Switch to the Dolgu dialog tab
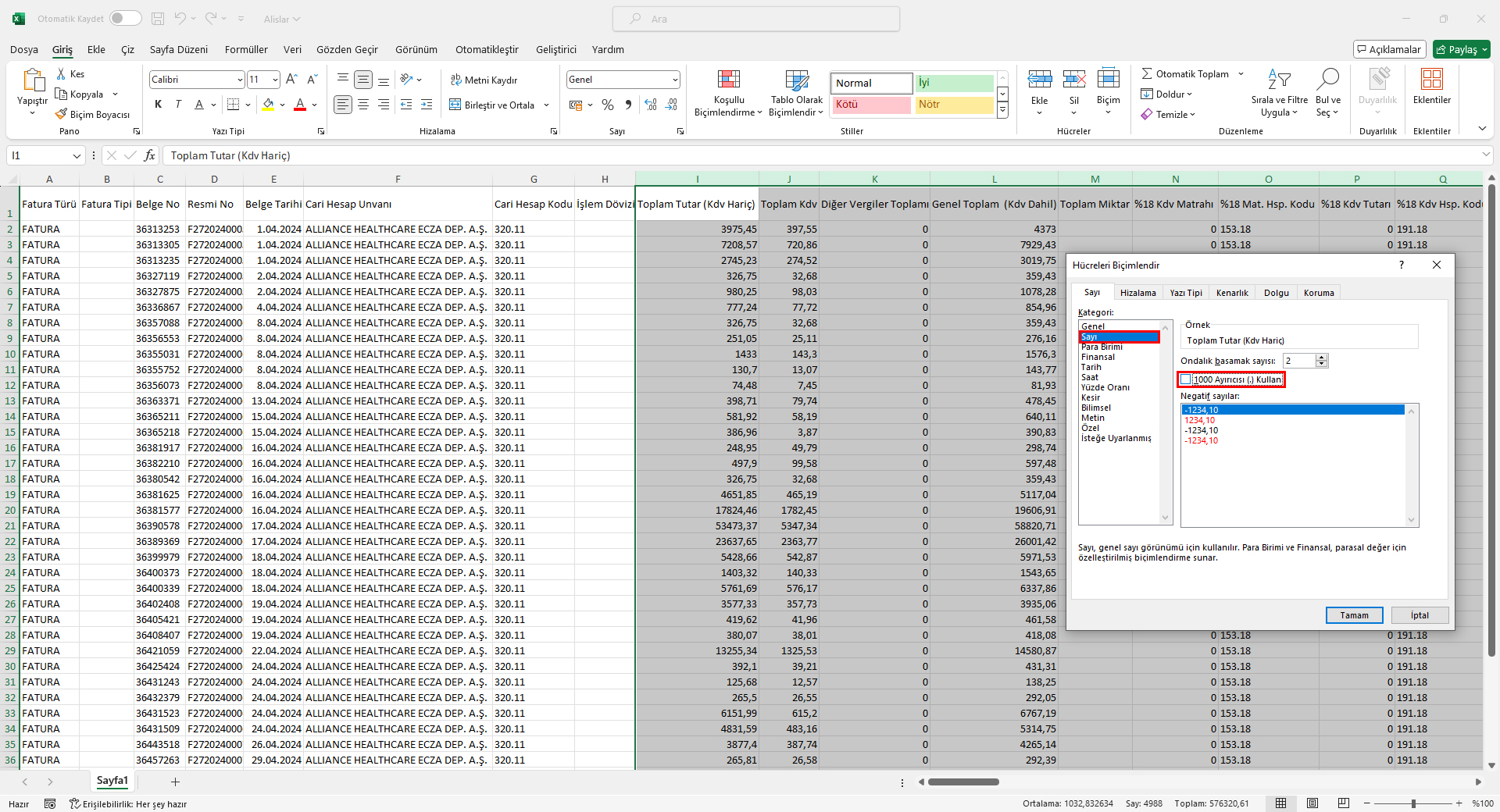 pyautogui.click(x=1277, y=293)
